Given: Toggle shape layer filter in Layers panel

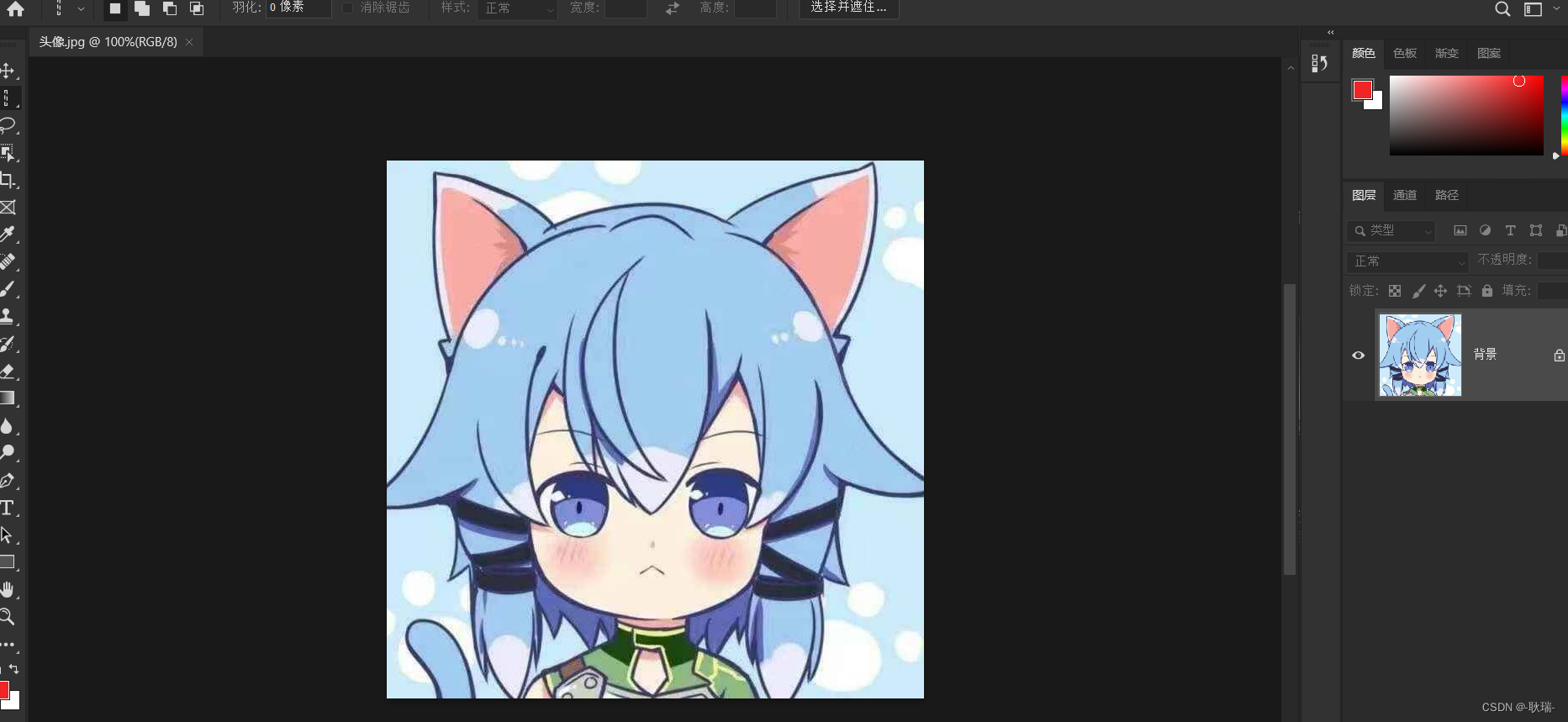Looking at the screenshot, I should [1536, 230].
